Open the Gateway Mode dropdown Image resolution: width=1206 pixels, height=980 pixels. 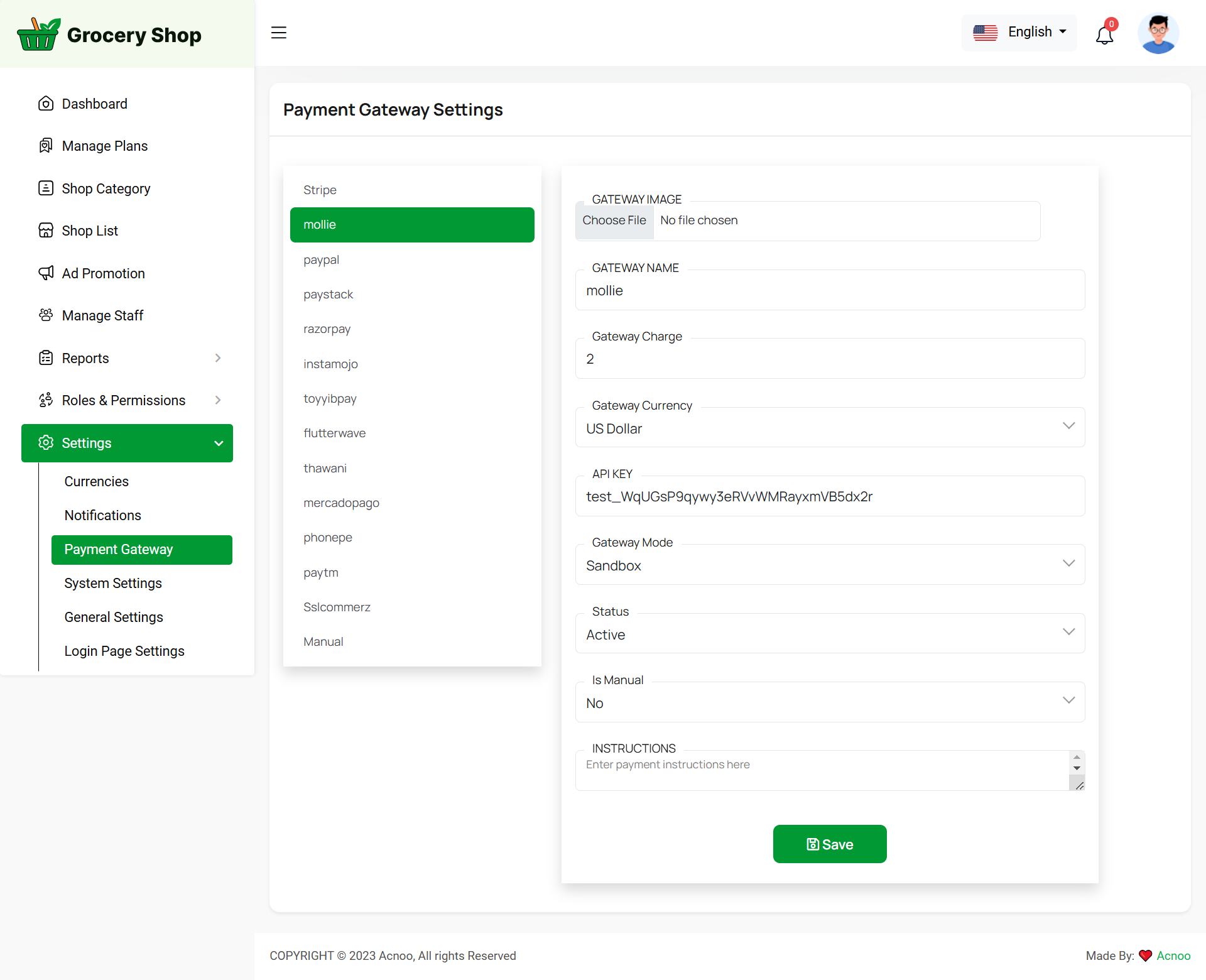pos(829,565)
